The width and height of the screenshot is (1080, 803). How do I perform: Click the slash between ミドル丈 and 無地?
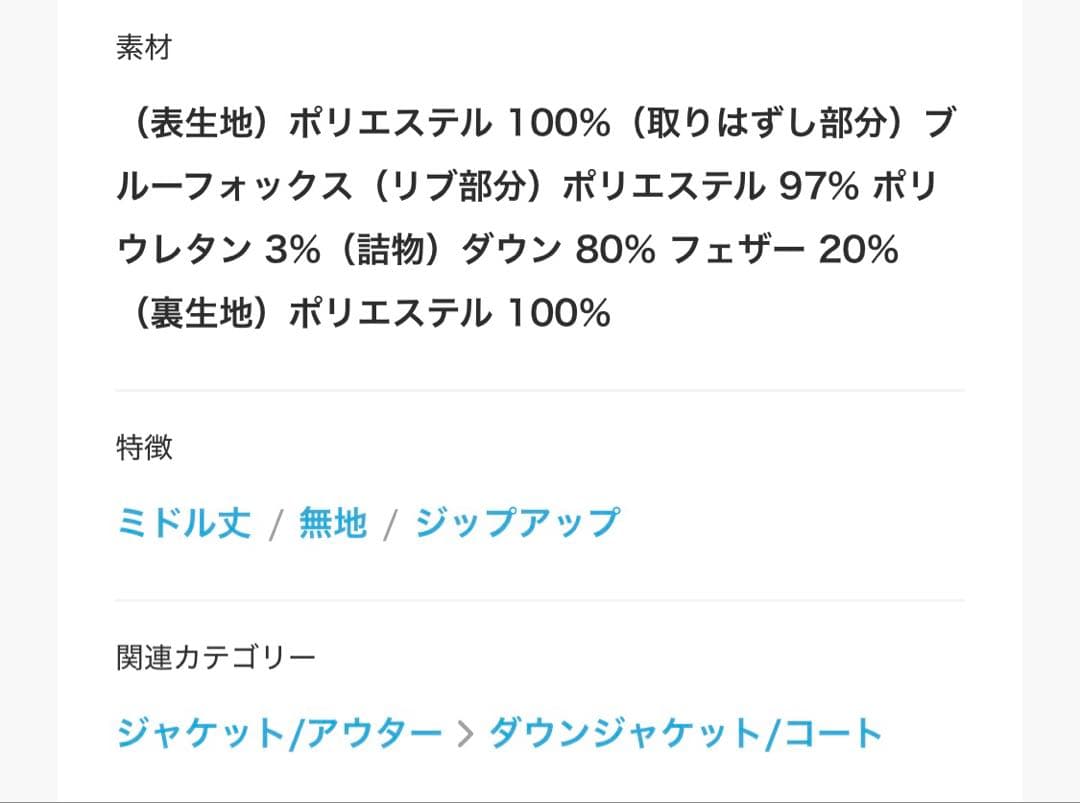pyautogui.click(x=276, y=525)
